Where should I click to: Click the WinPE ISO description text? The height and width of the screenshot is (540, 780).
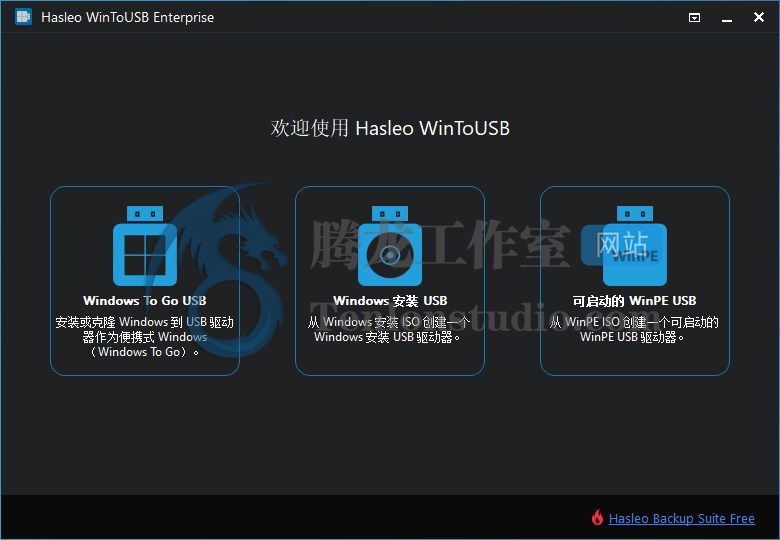coord(634,329)
